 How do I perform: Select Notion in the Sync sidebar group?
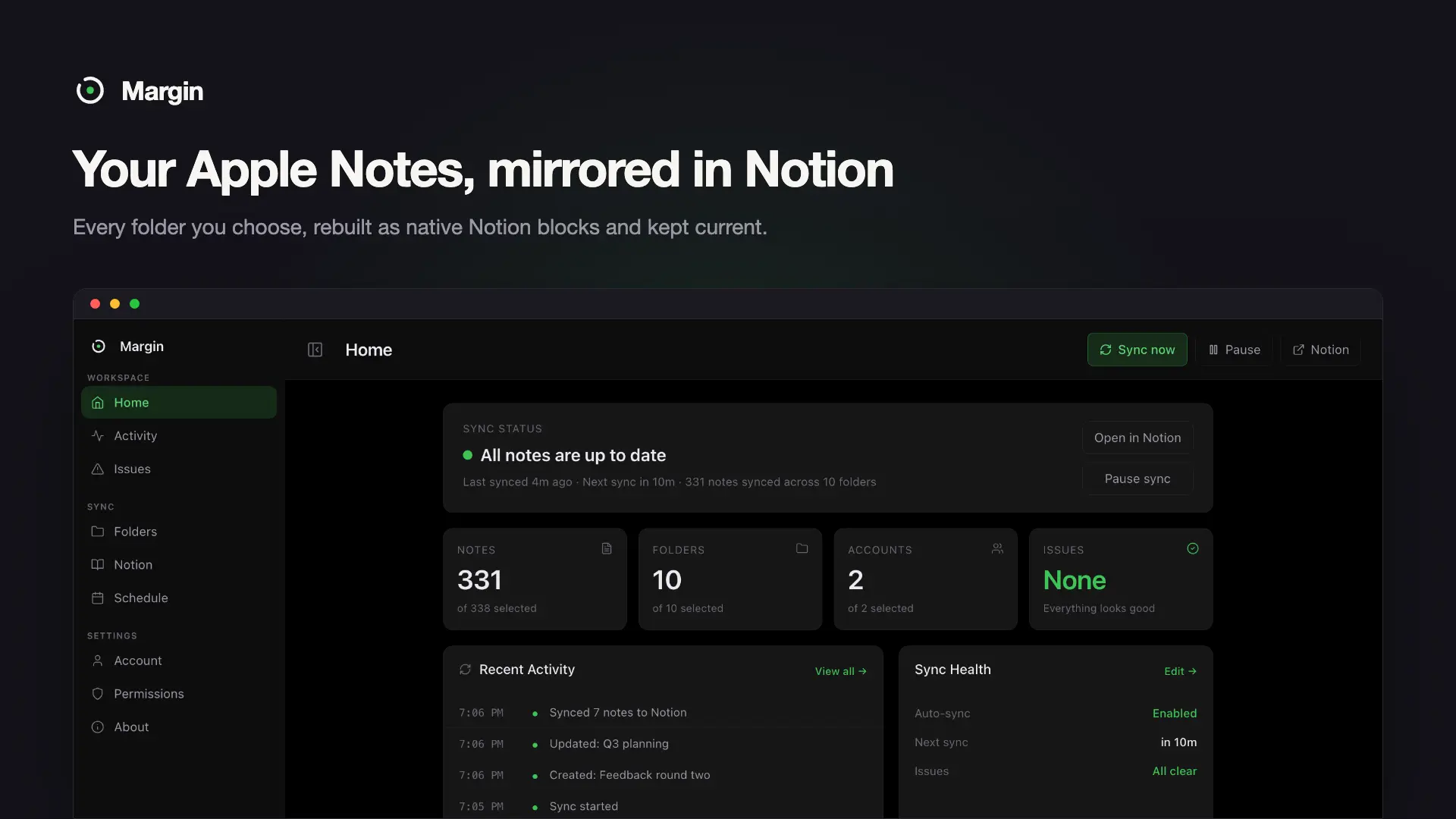pos(179,565)
